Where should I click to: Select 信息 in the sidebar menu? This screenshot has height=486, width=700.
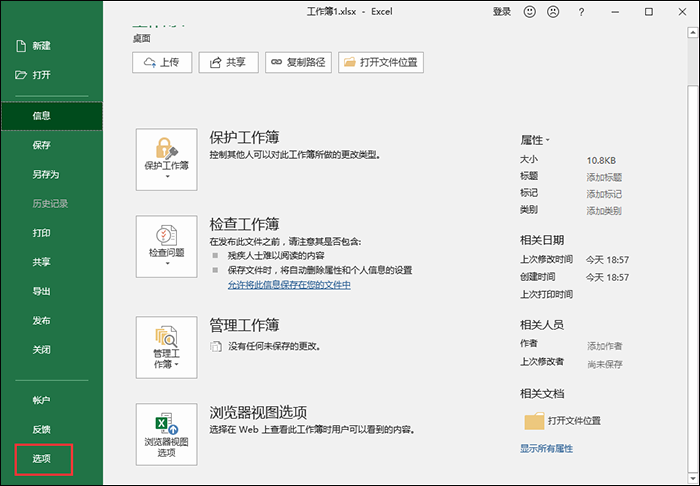pyautogui.click(x=52, y=116)
